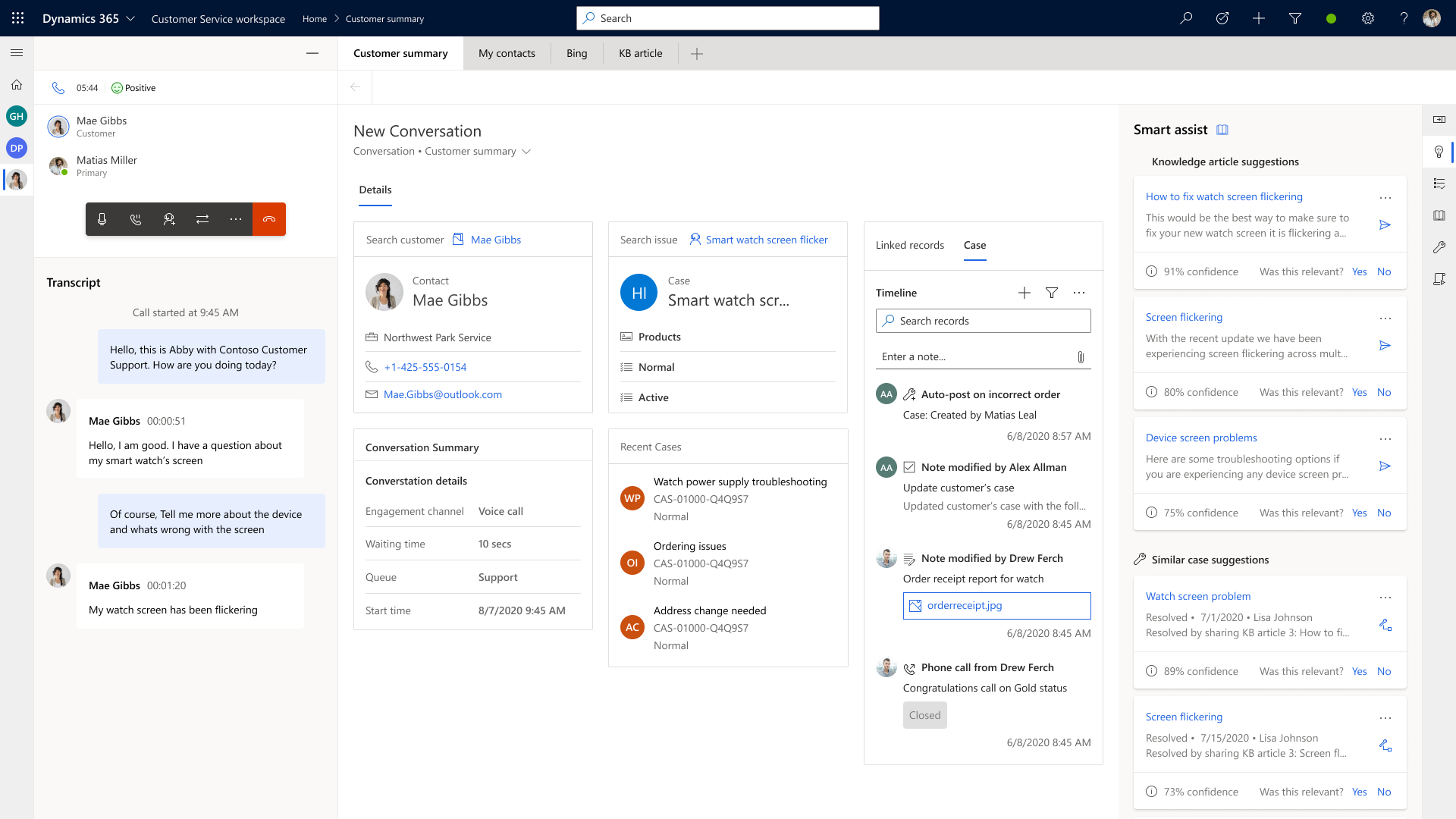Email Mae Gibbs via her outlook address link

443,394
